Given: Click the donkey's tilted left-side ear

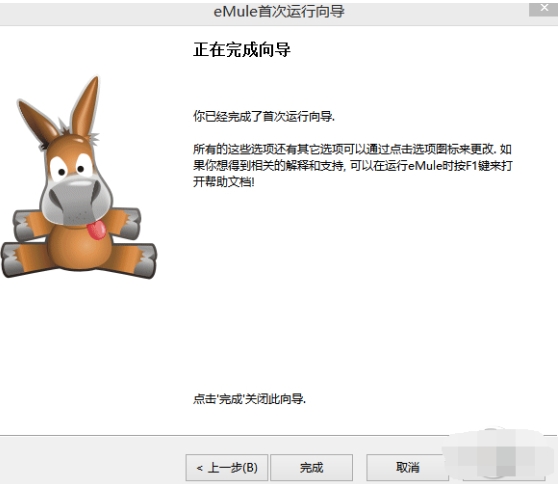Looking at the screenshot, I should tap(39, 123).
